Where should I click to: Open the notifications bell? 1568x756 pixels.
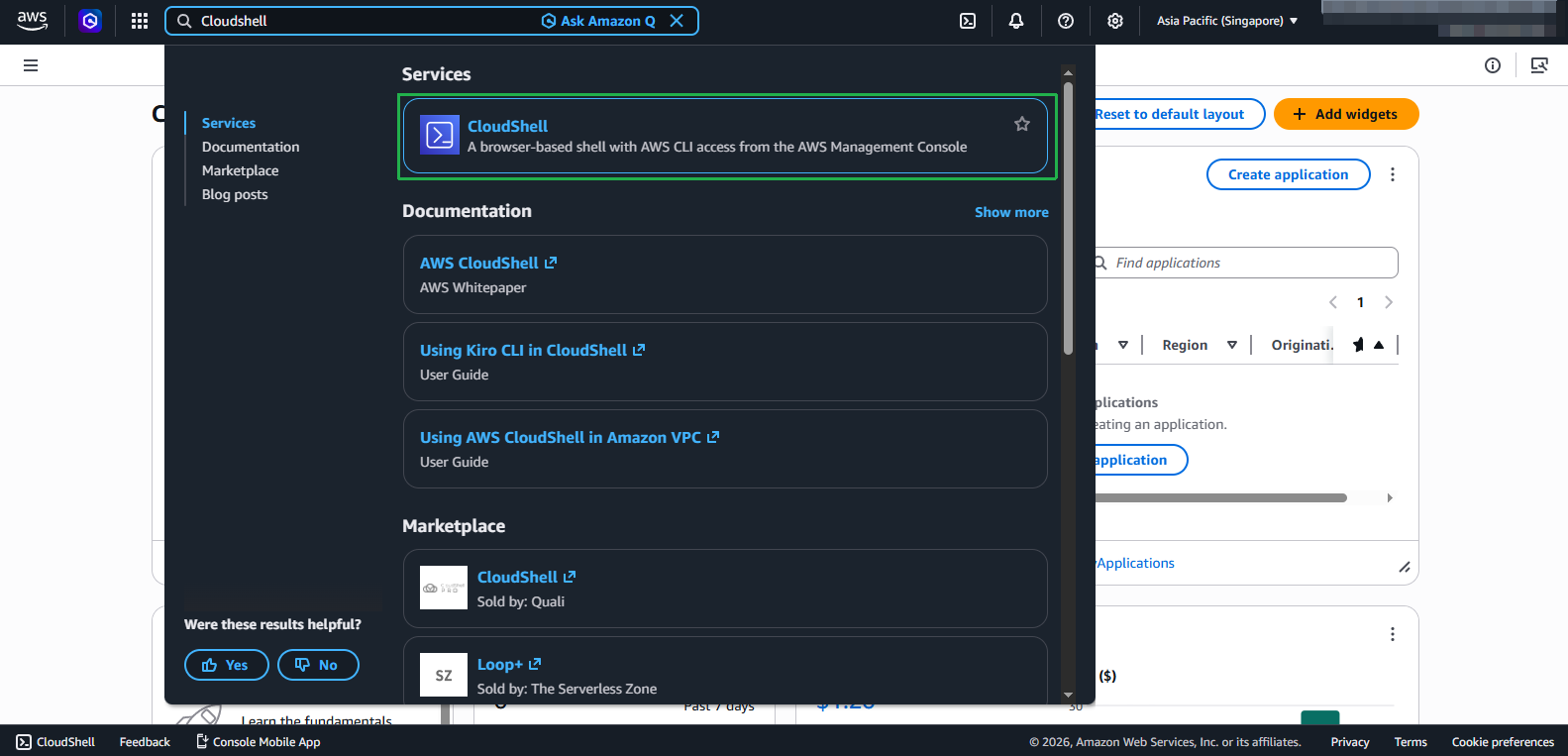click(1016, 21)
